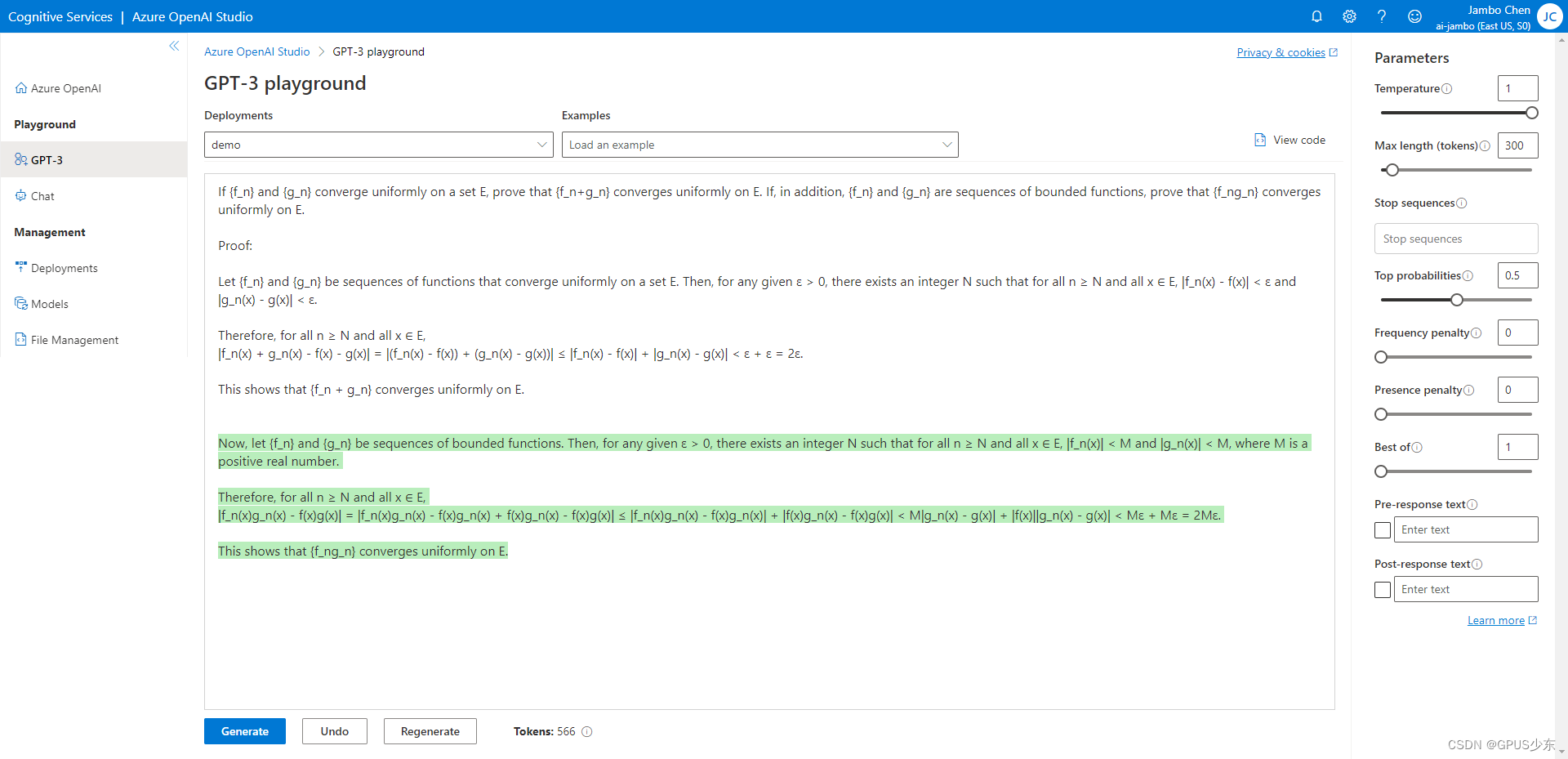Click the feedback smiley icon
1568x759 pixels.
(x=1414, y=16)
